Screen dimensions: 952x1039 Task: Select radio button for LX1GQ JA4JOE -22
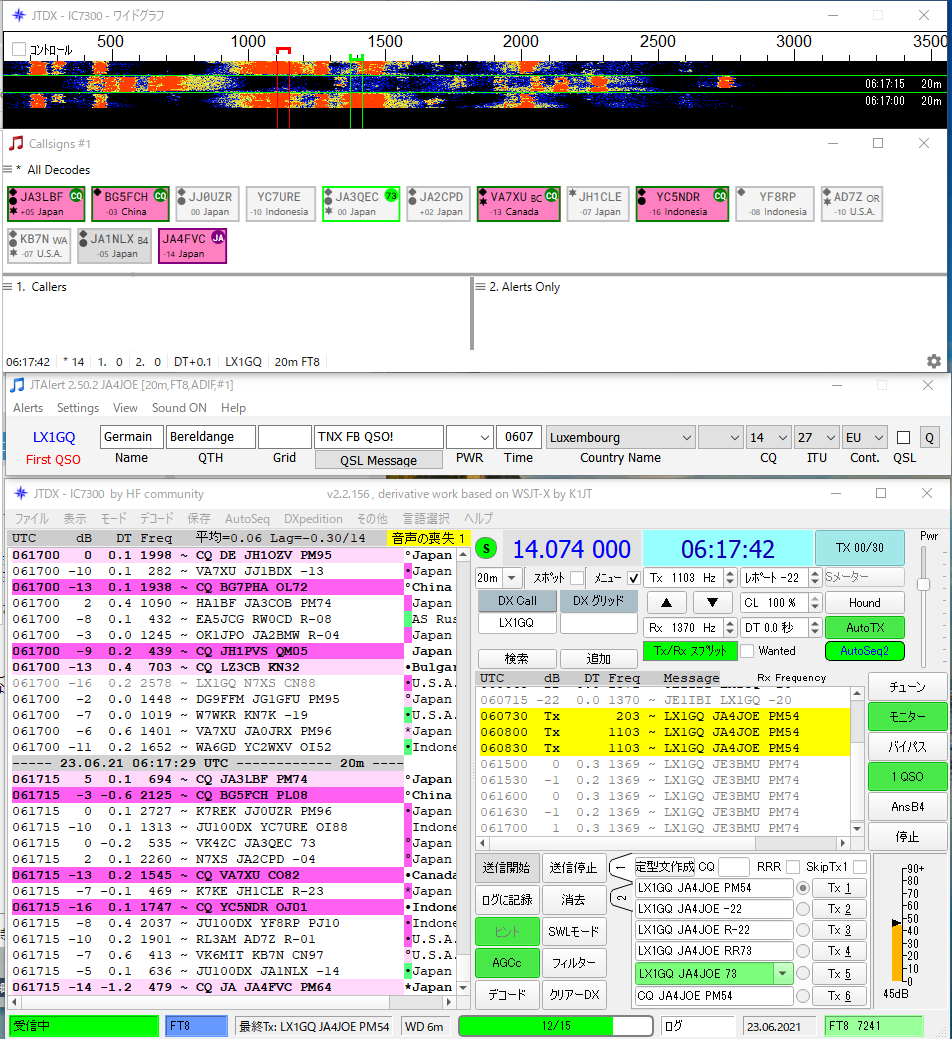(x=803, y=909)
